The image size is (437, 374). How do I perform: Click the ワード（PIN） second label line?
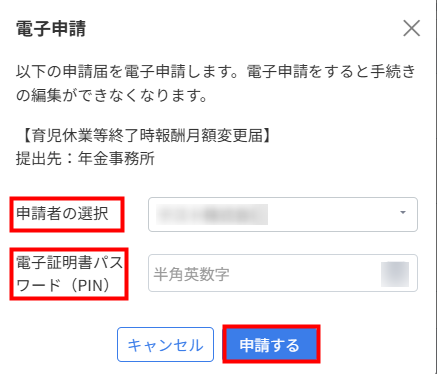click(x=63, y=285)
